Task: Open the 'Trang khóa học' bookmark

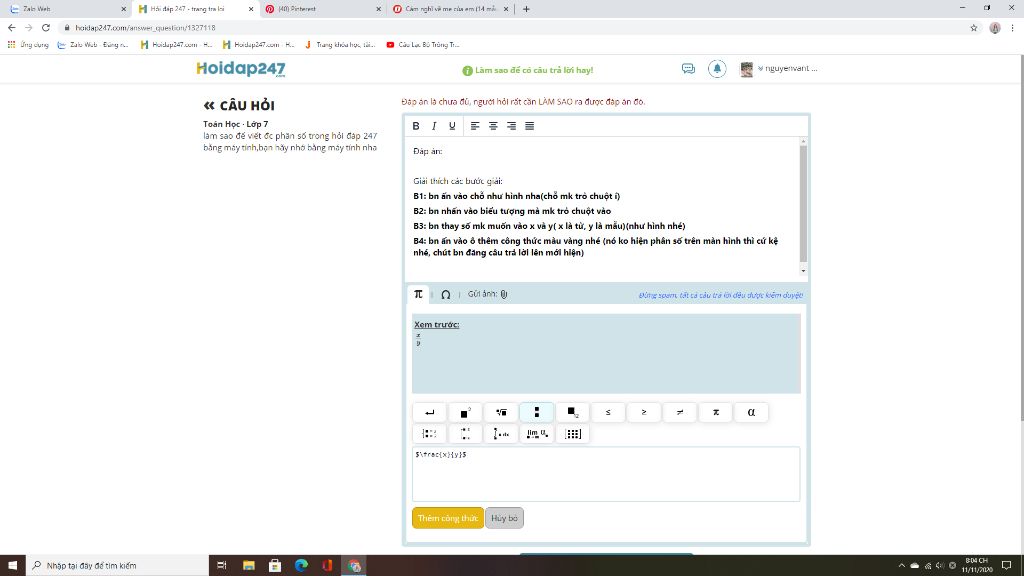Action: [340, 44]
